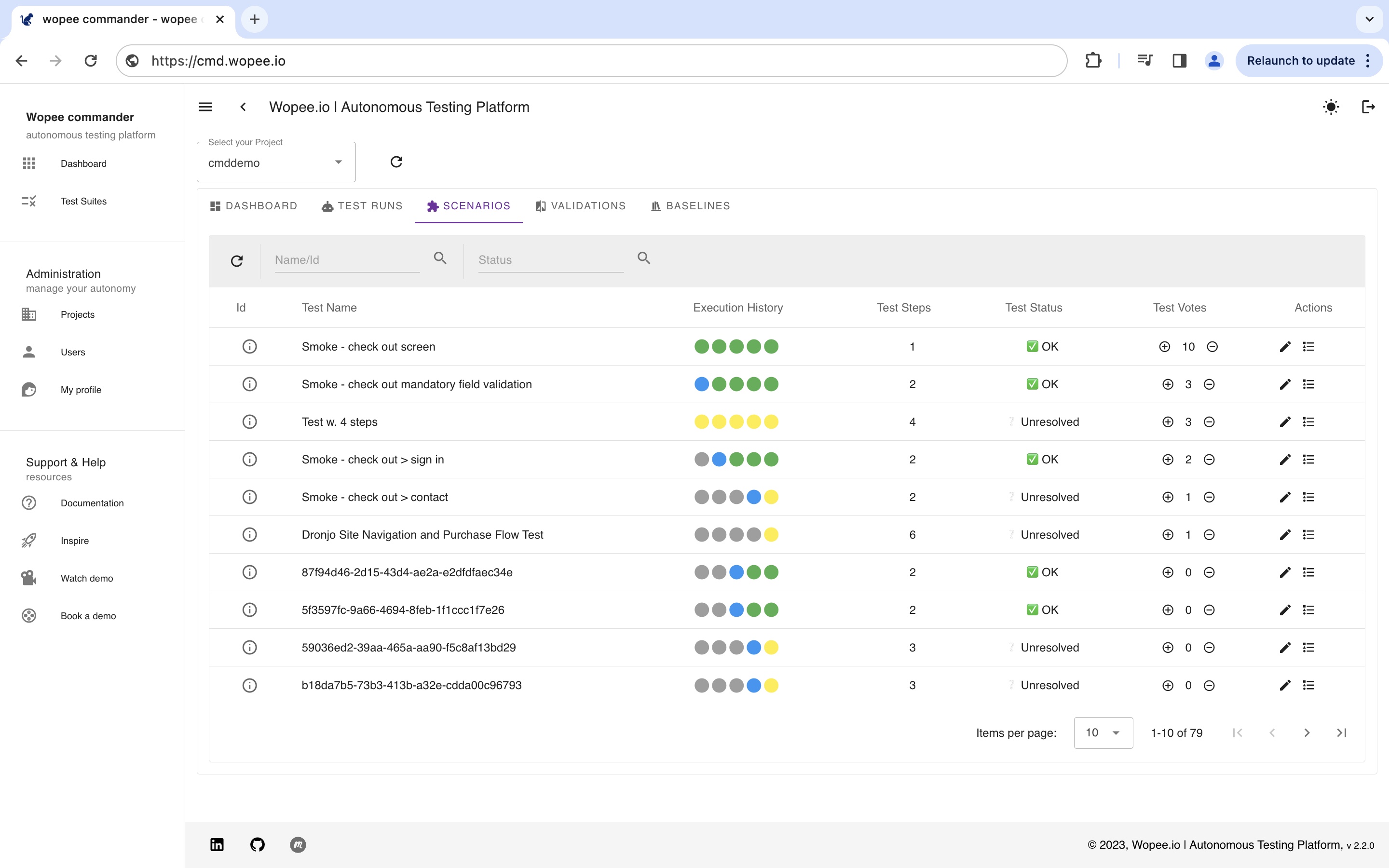Click the logout icon in the header
This screenshot has height=868, width=1389.
pyautogui.click(x=1368, y=107)
